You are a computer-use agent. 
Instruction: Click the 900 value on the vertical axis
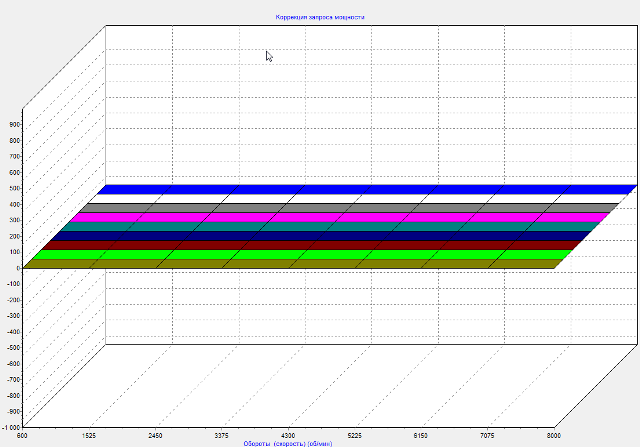[x=14, y=124]
